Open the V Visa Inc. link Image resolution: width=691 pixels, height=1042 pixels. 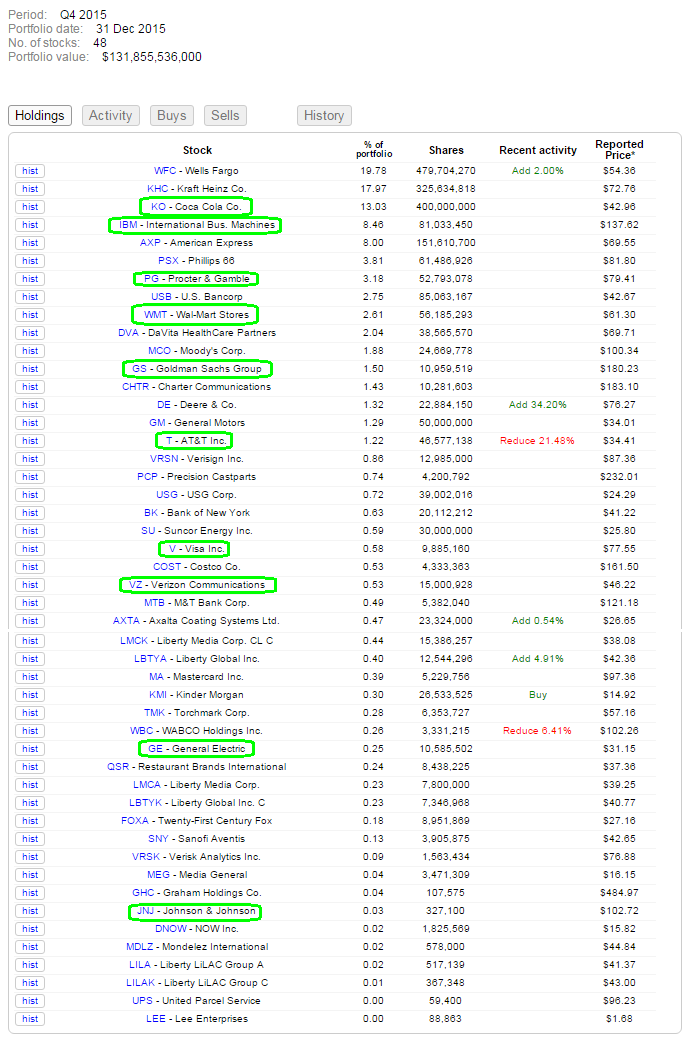tap(173, 548)
